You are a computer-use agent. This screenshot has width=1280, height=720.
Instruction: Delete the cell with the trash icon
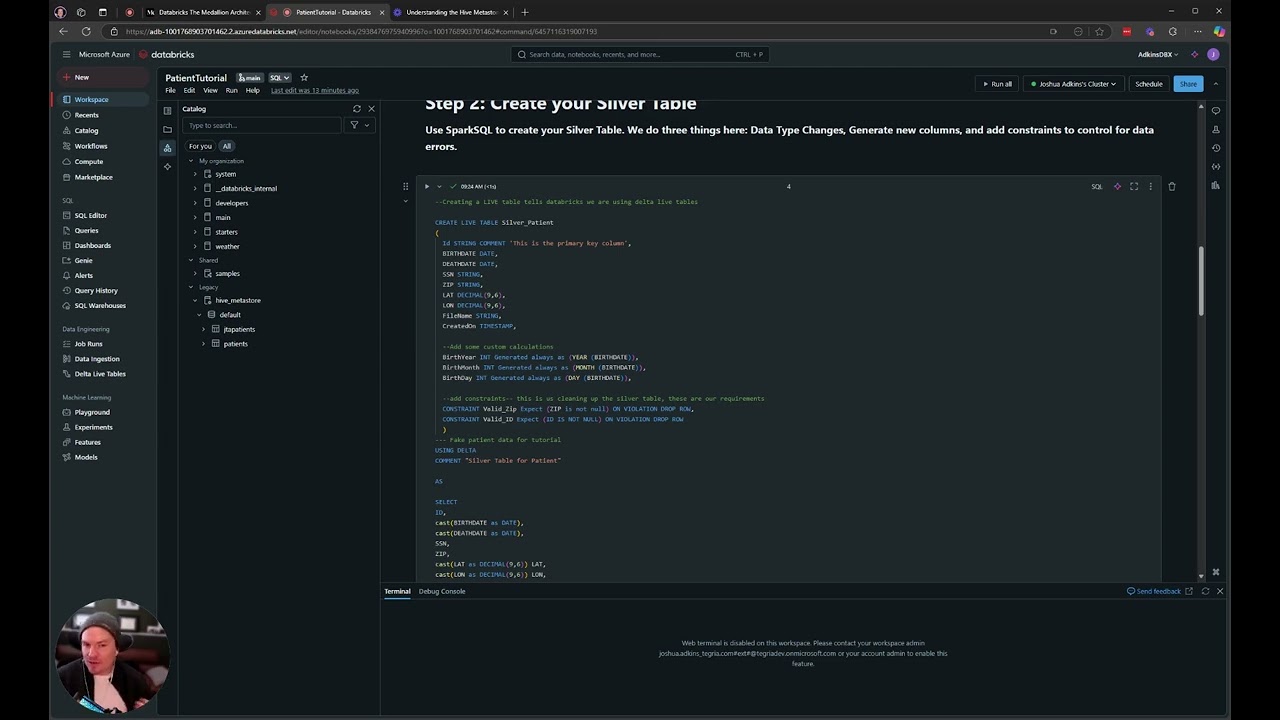coord(1172,186)
